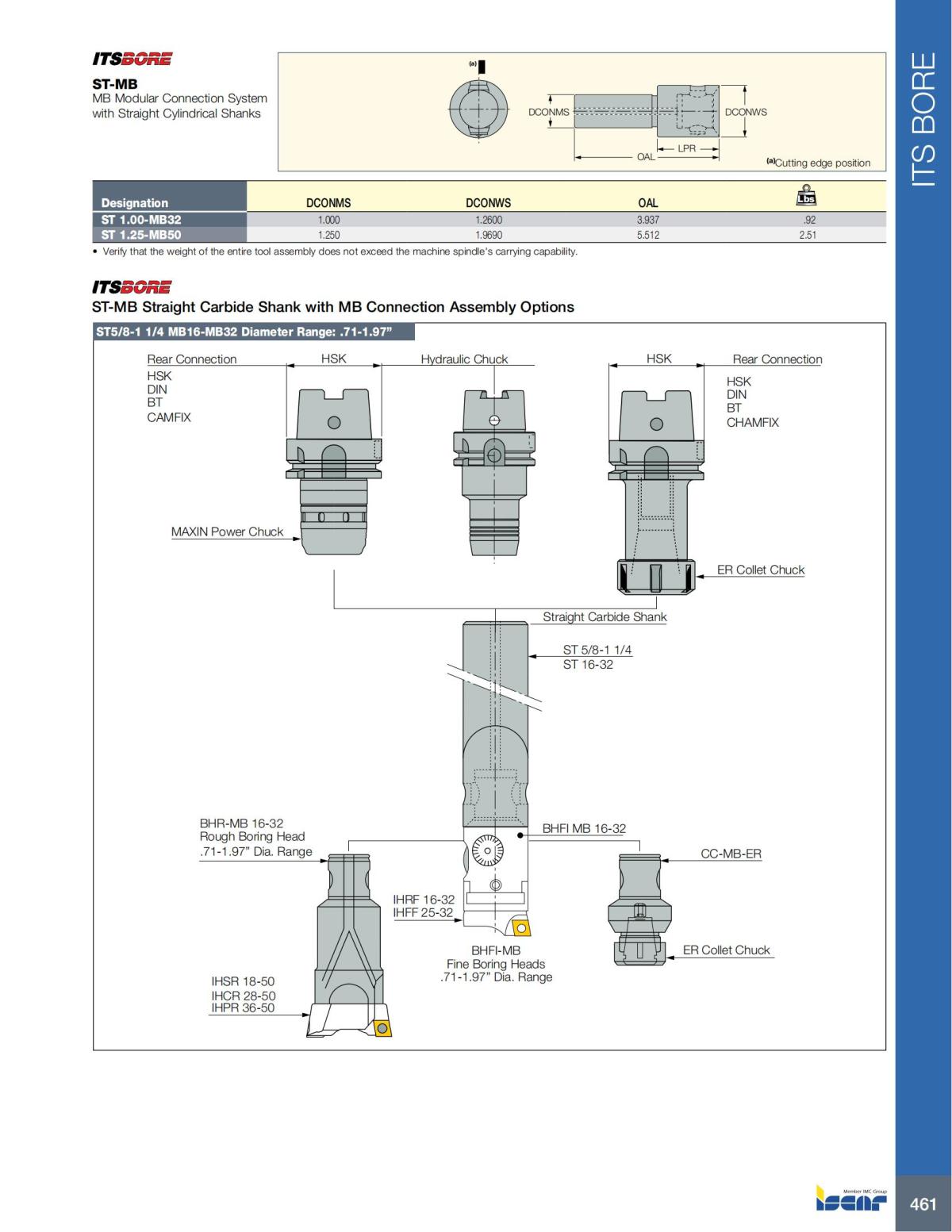
Task: Click the DCONWS column header
Action: 488,203
